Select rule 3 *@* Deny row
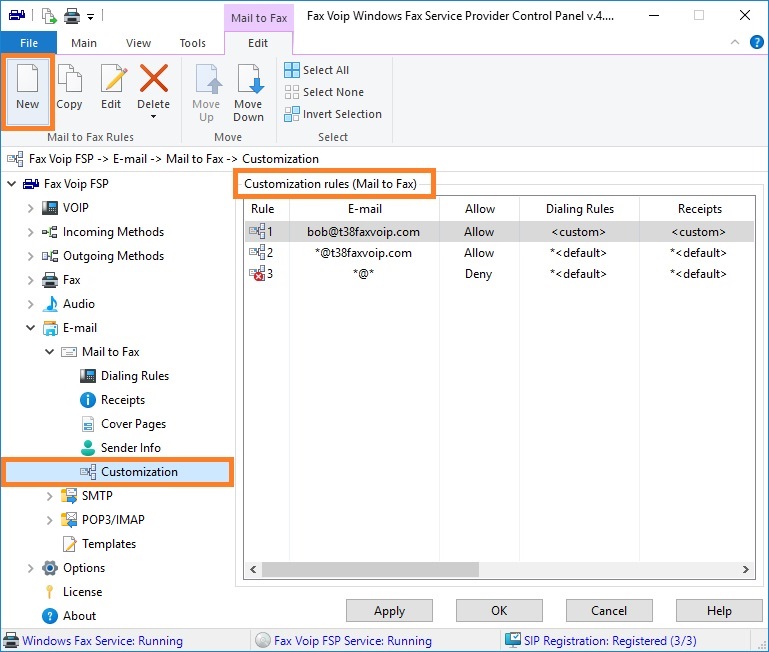Screen dimensions: 769x652 (x=499, y=274)
